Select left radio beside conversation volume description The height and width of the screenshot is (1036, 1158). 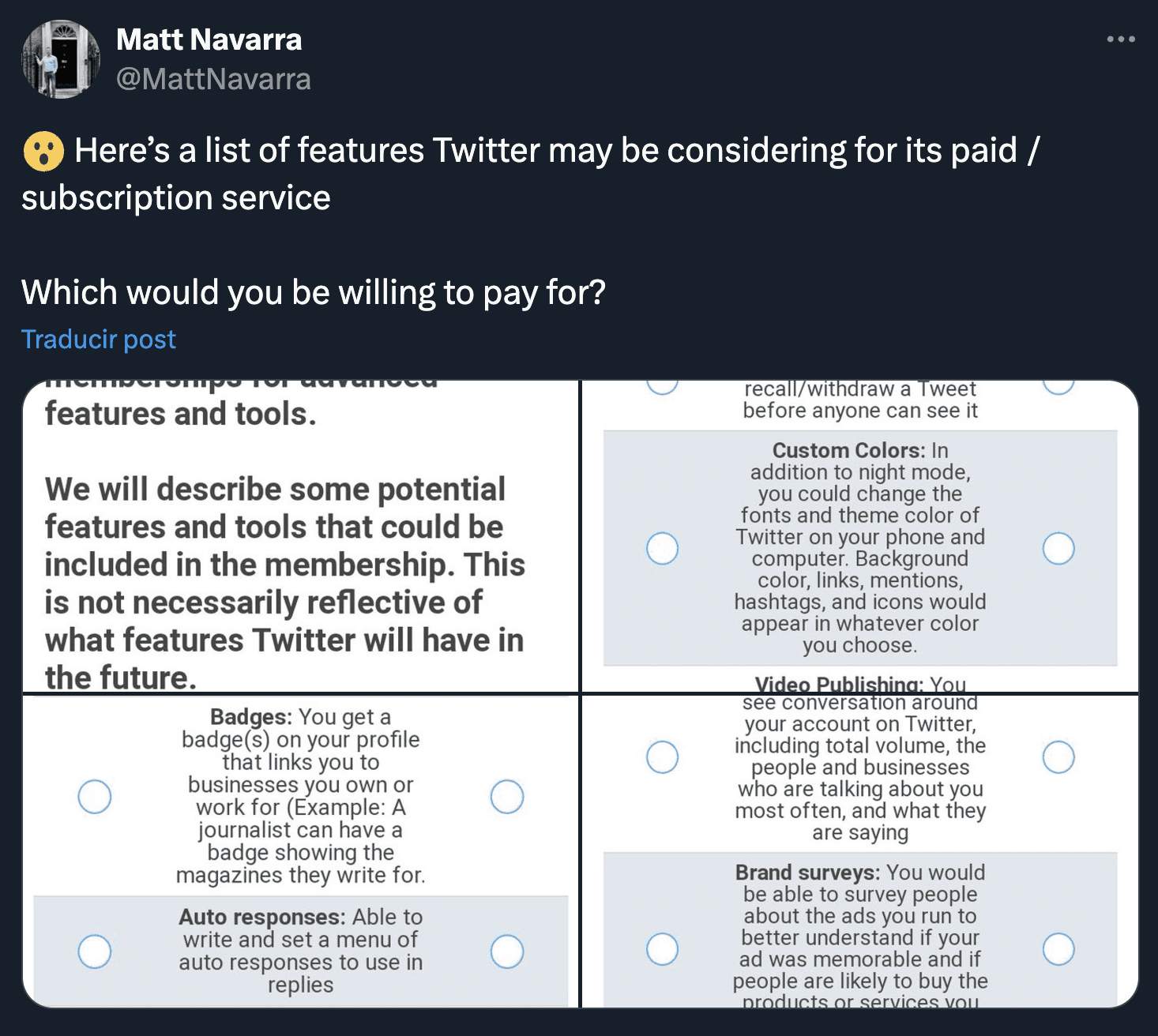click(662, 756)
